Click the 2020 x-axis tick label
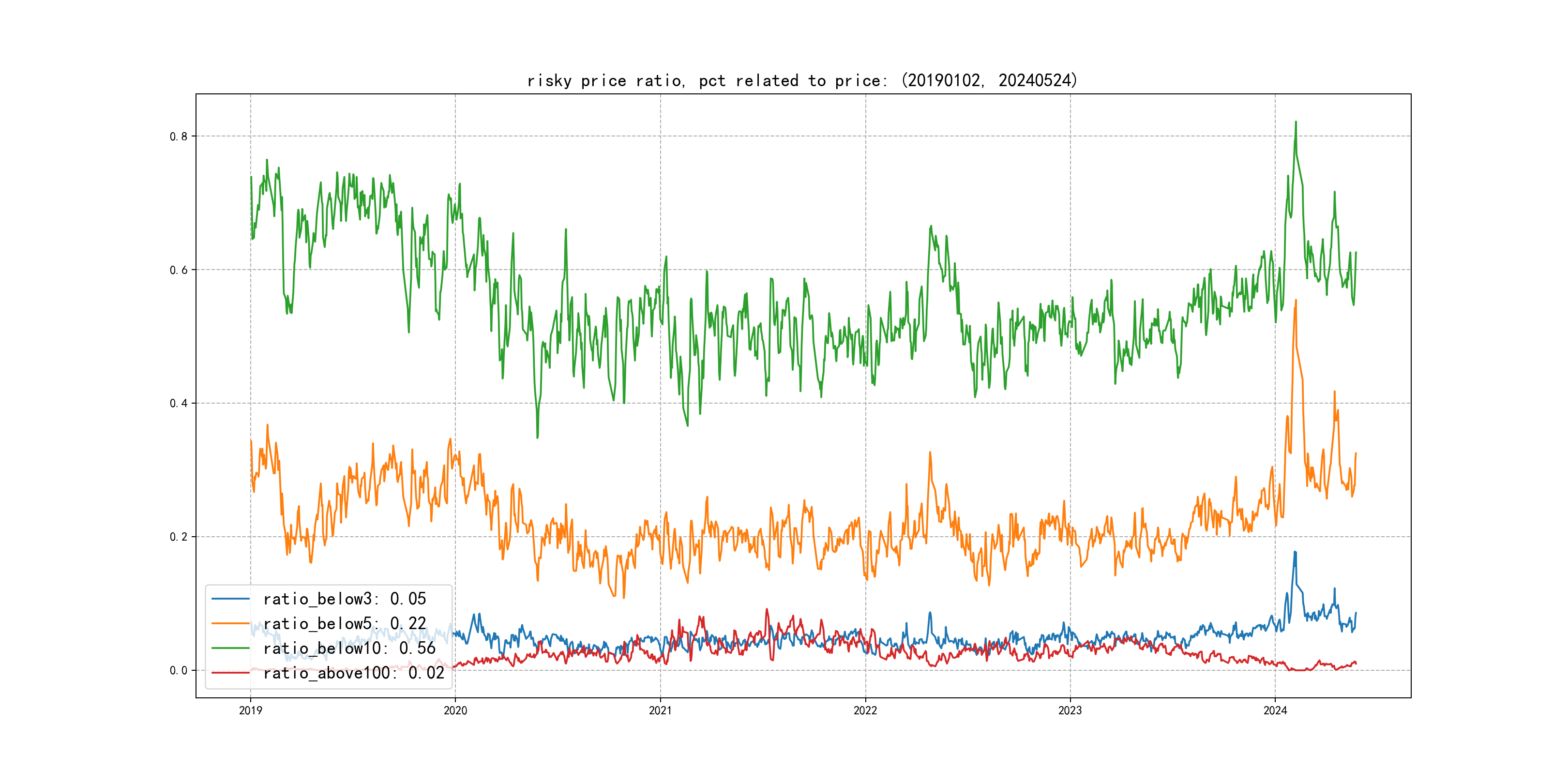The height and width of the screenshot is (784, 1568). click(455, 710)
